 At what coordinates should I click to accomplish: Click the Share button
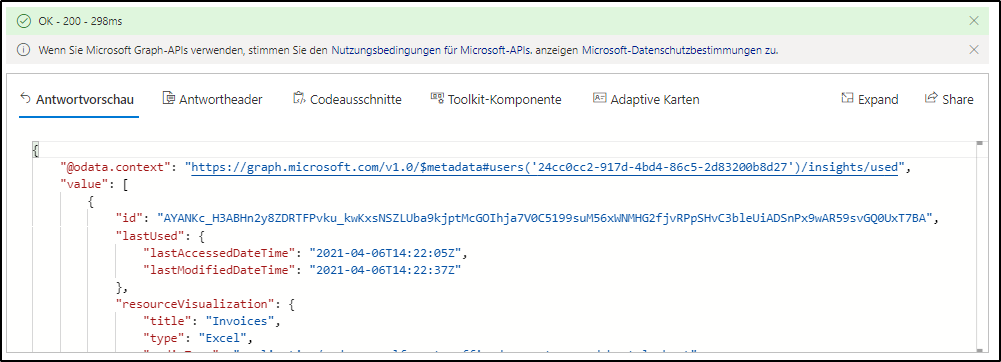(x=949, y=100)
